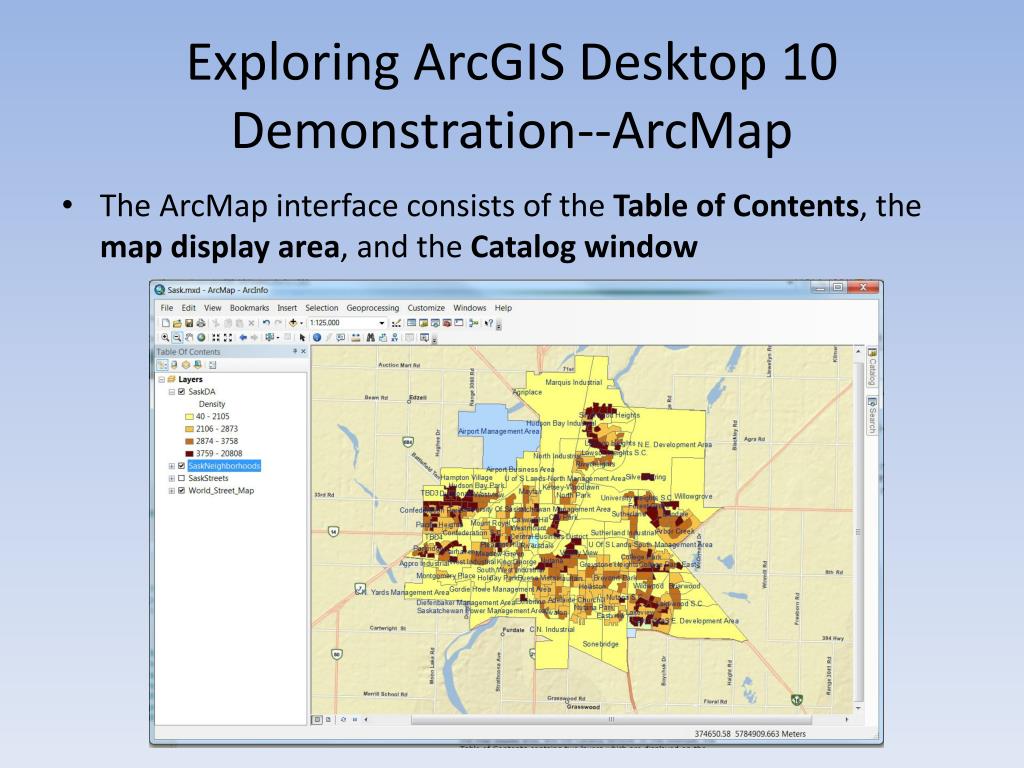Click the 40 - 2105 yellow swatch
This screenshot has height=768, width=1024.
coord(189,417)
